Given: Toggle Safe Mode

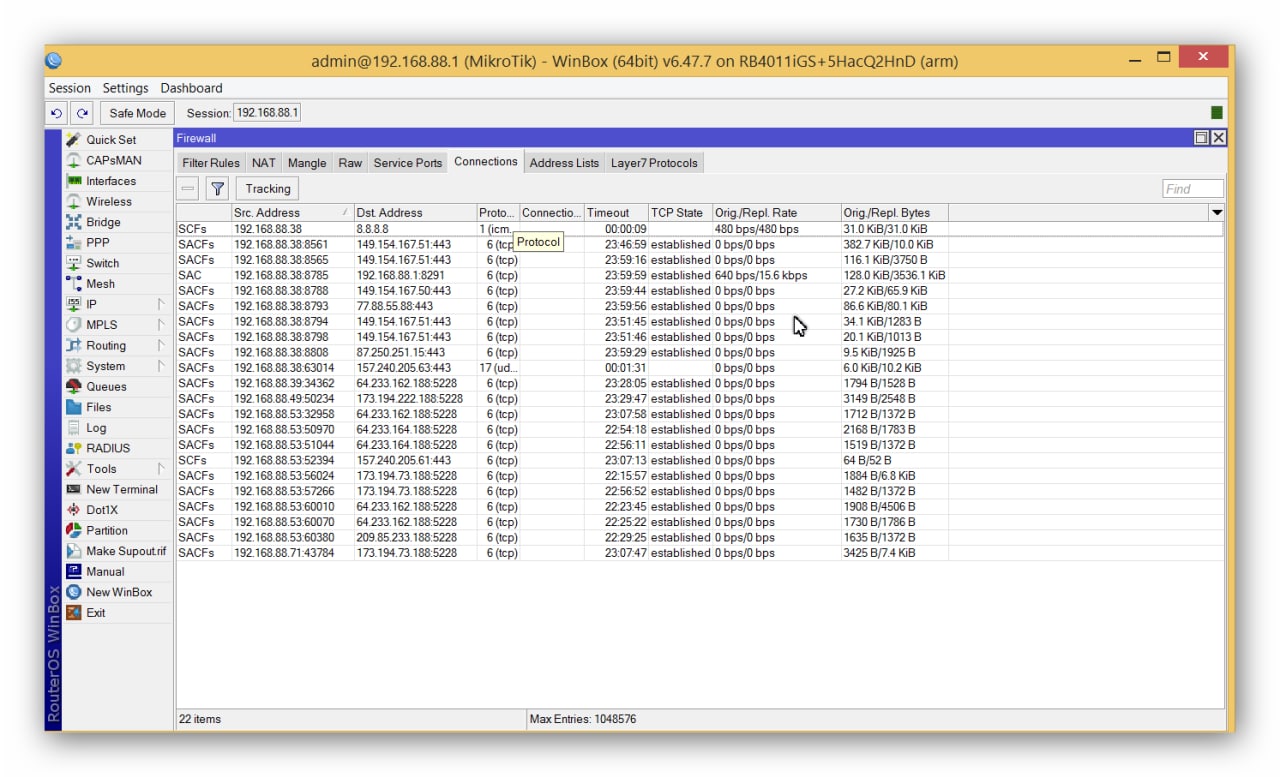Looking at the screenshot, I should (138, 114).
